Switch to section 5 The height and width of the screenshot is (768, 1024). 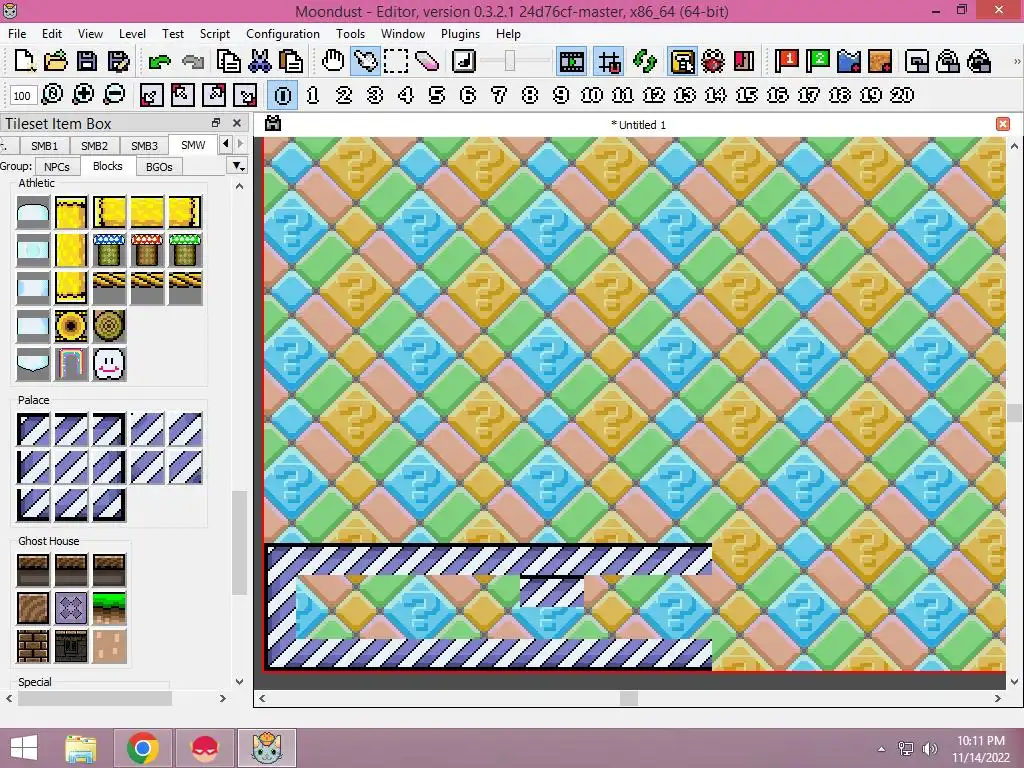coord(437,95)
